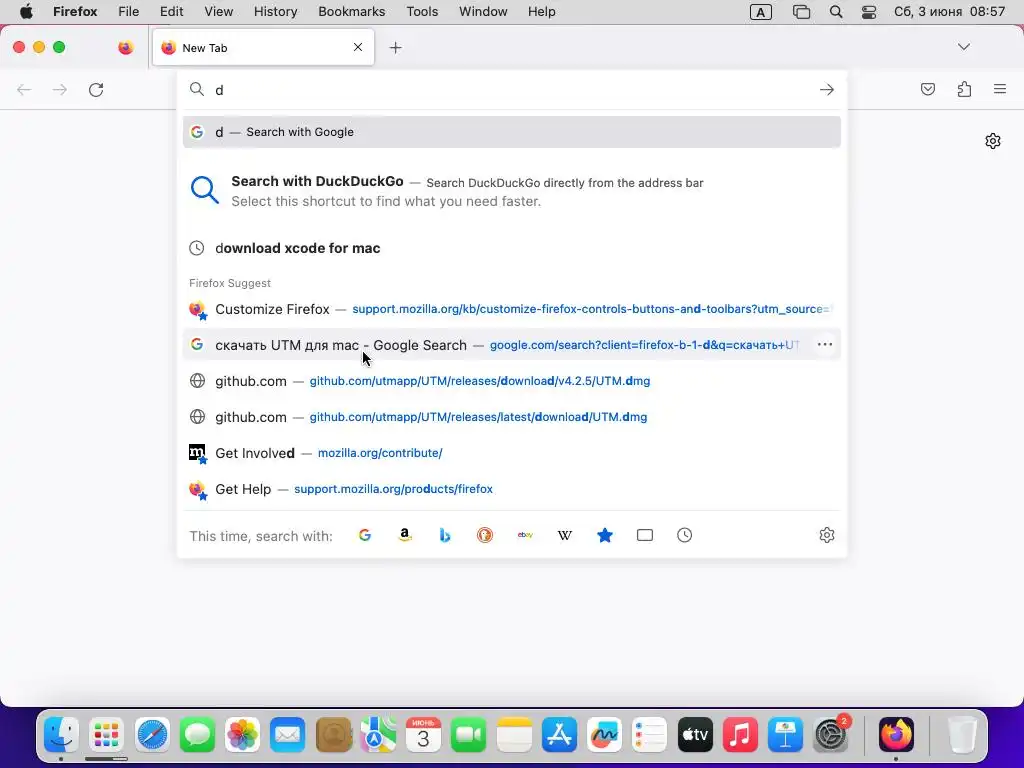Open the New Tab personalize gear icon
The width and height of the screenshot is (1024, 768).
point(993,141)
